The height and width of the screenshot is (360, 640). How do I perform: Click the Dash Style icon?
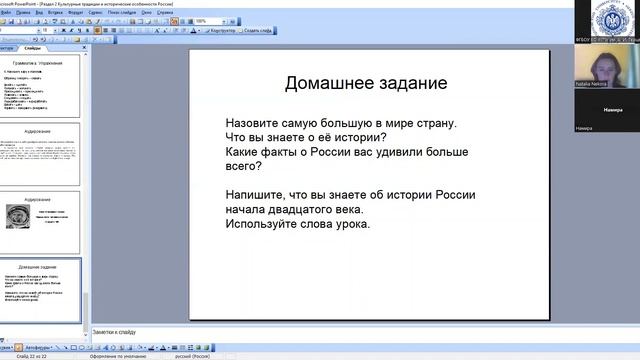(182, 348)
